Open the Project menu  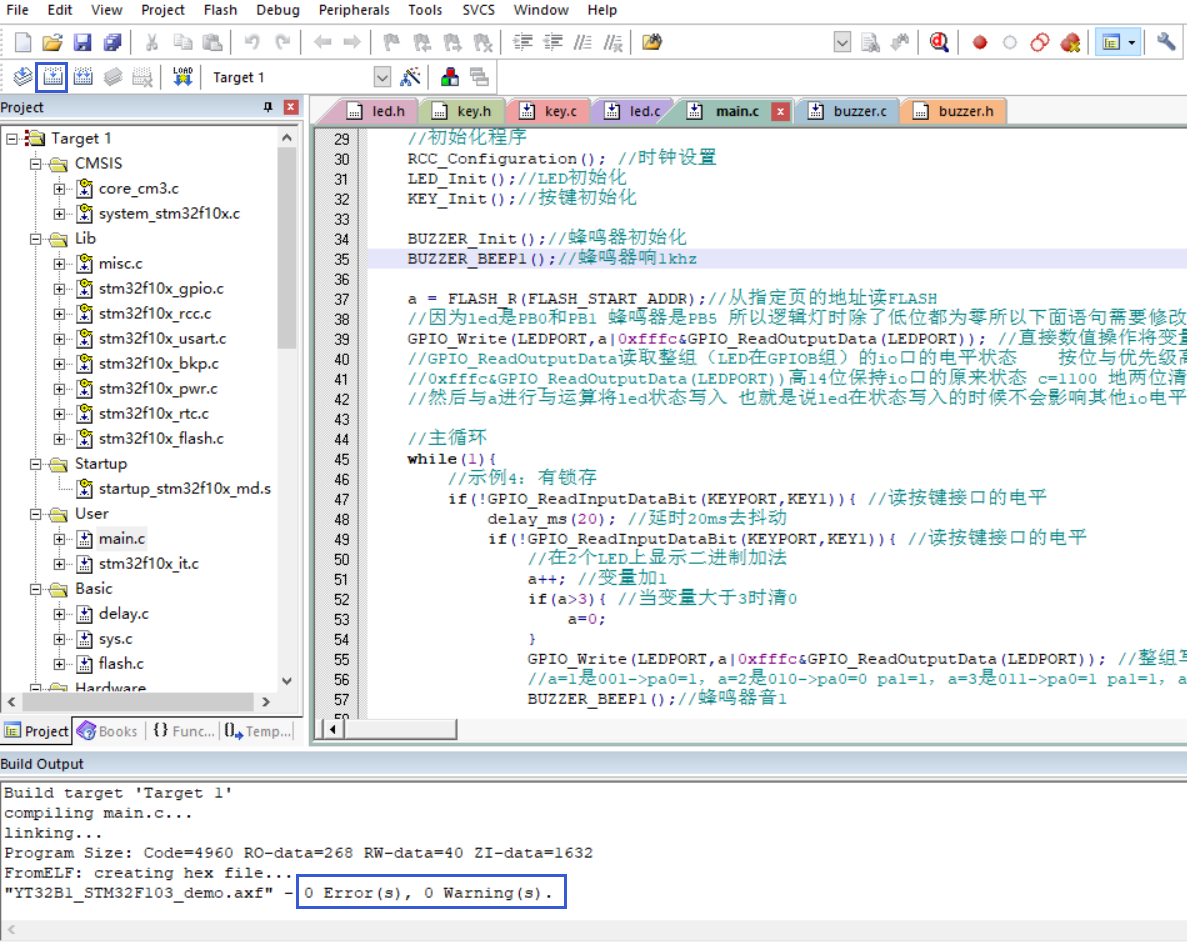[x=163, y=10]
